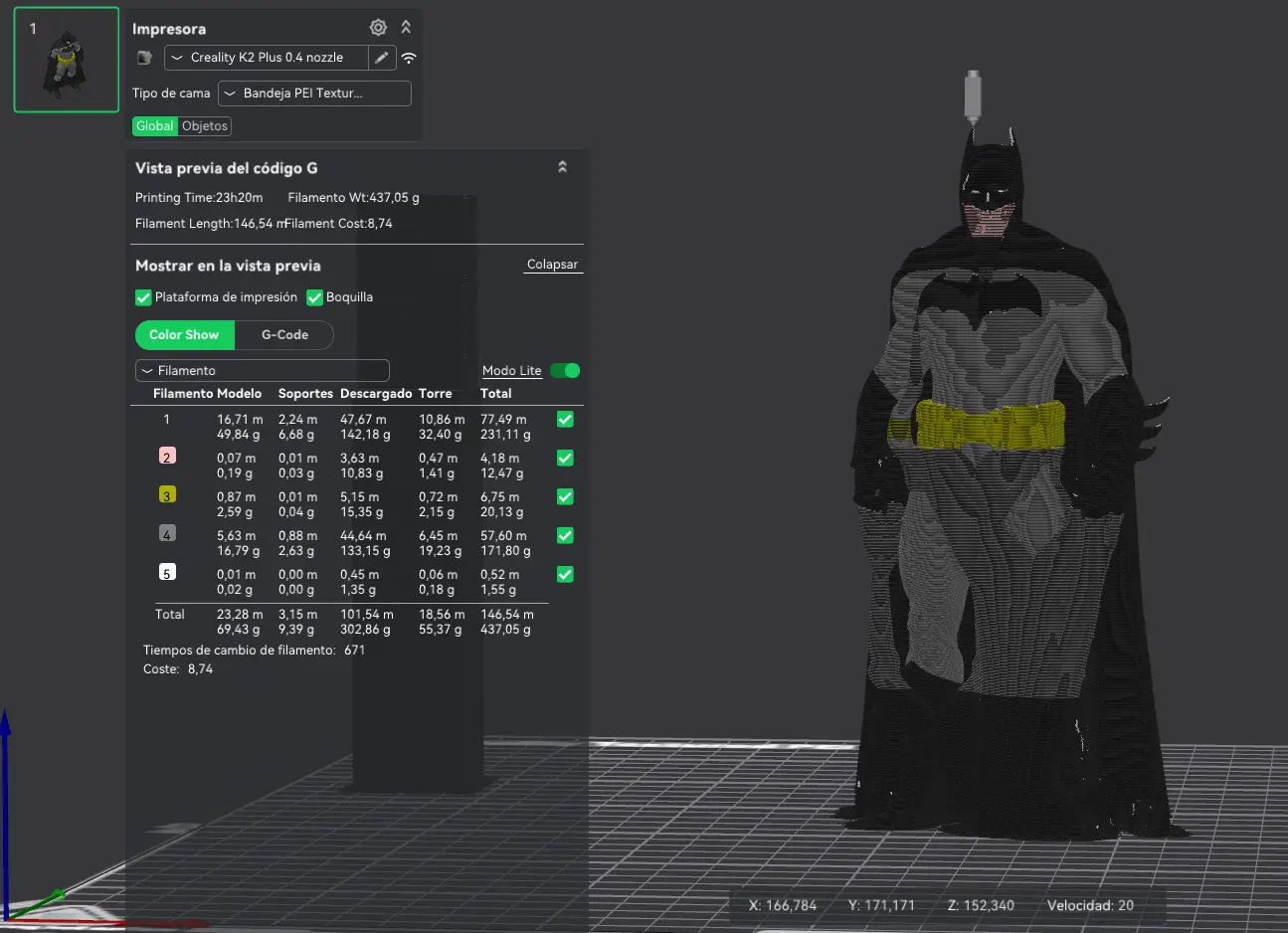The height and width of the screenshot is (933, 1288).
Task: Click the 302,86 g Descargado total
Action: [x=366, y=630]
